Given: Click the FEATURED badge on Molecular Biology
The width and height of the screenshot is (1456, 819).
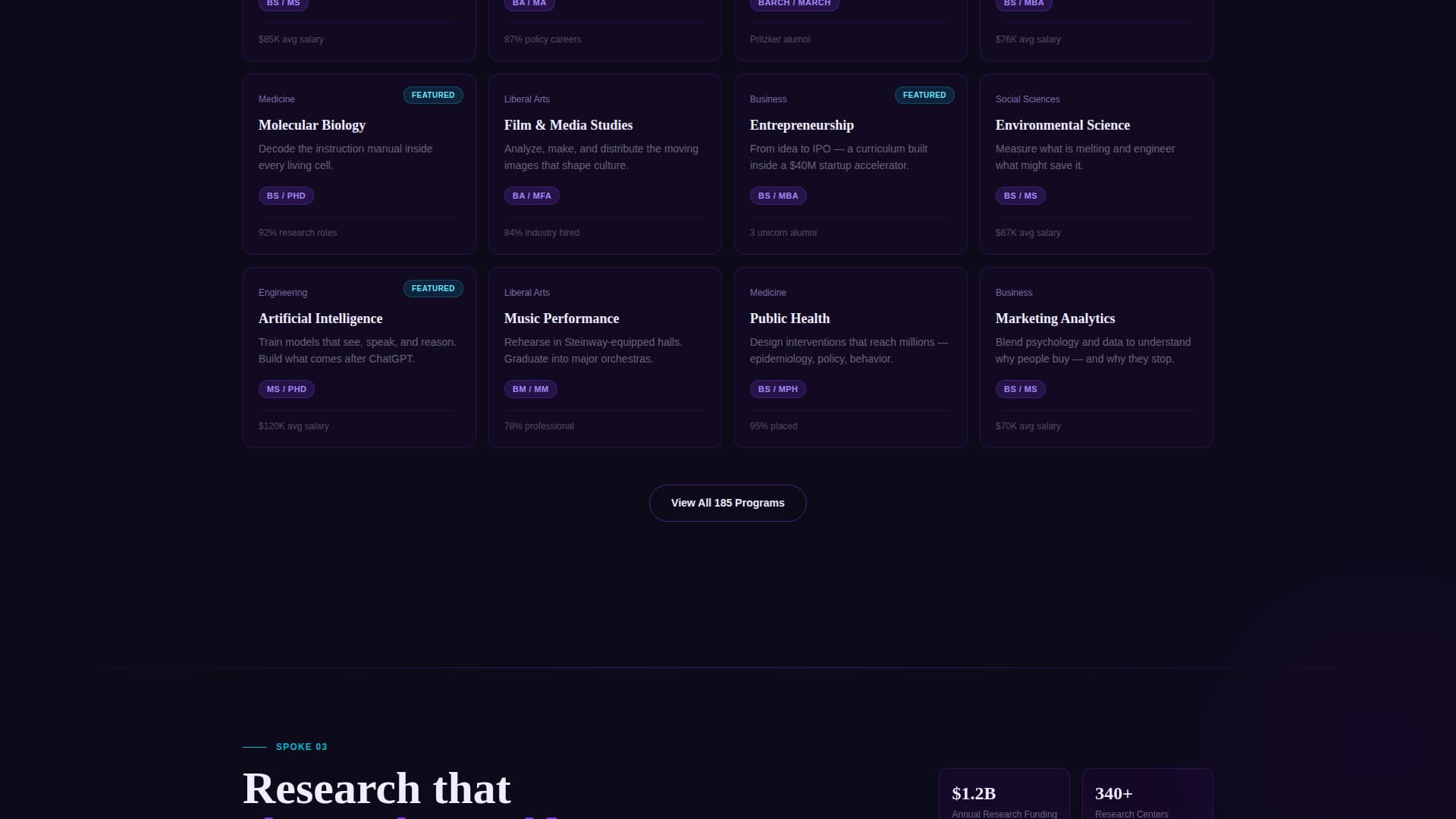Looking at the screenshot, I should point(433,95).
